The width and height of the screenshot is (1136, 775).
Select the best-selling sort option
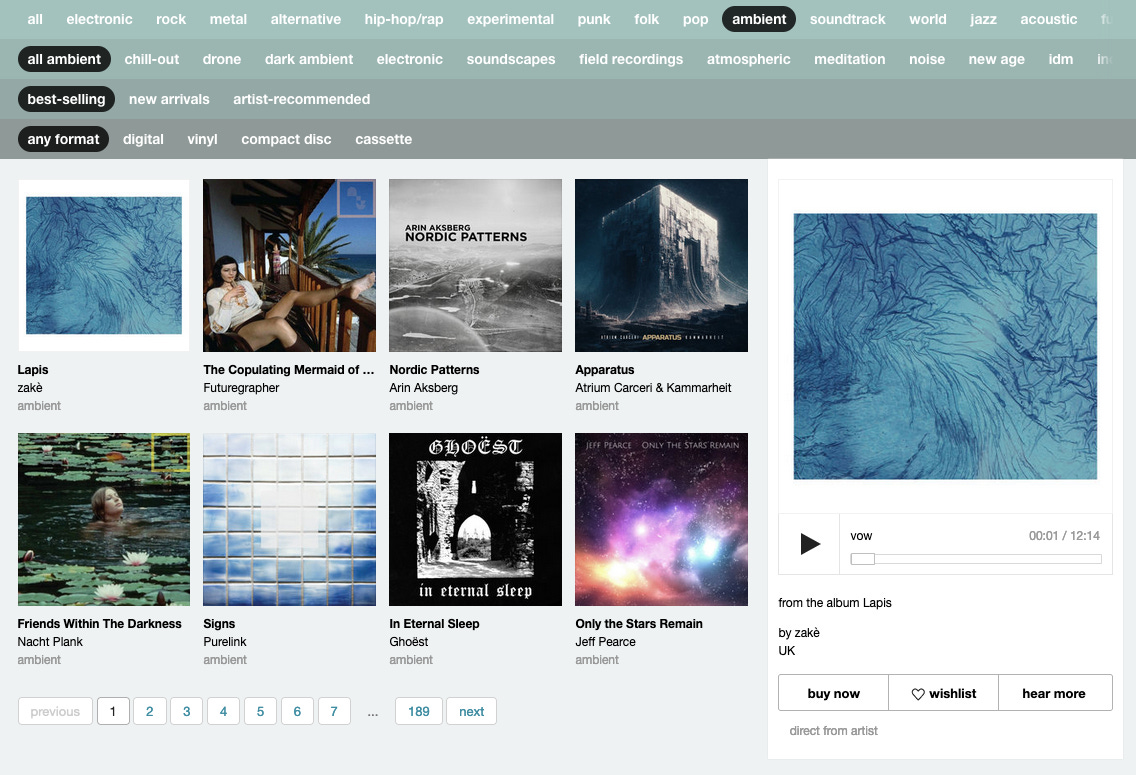66,99
